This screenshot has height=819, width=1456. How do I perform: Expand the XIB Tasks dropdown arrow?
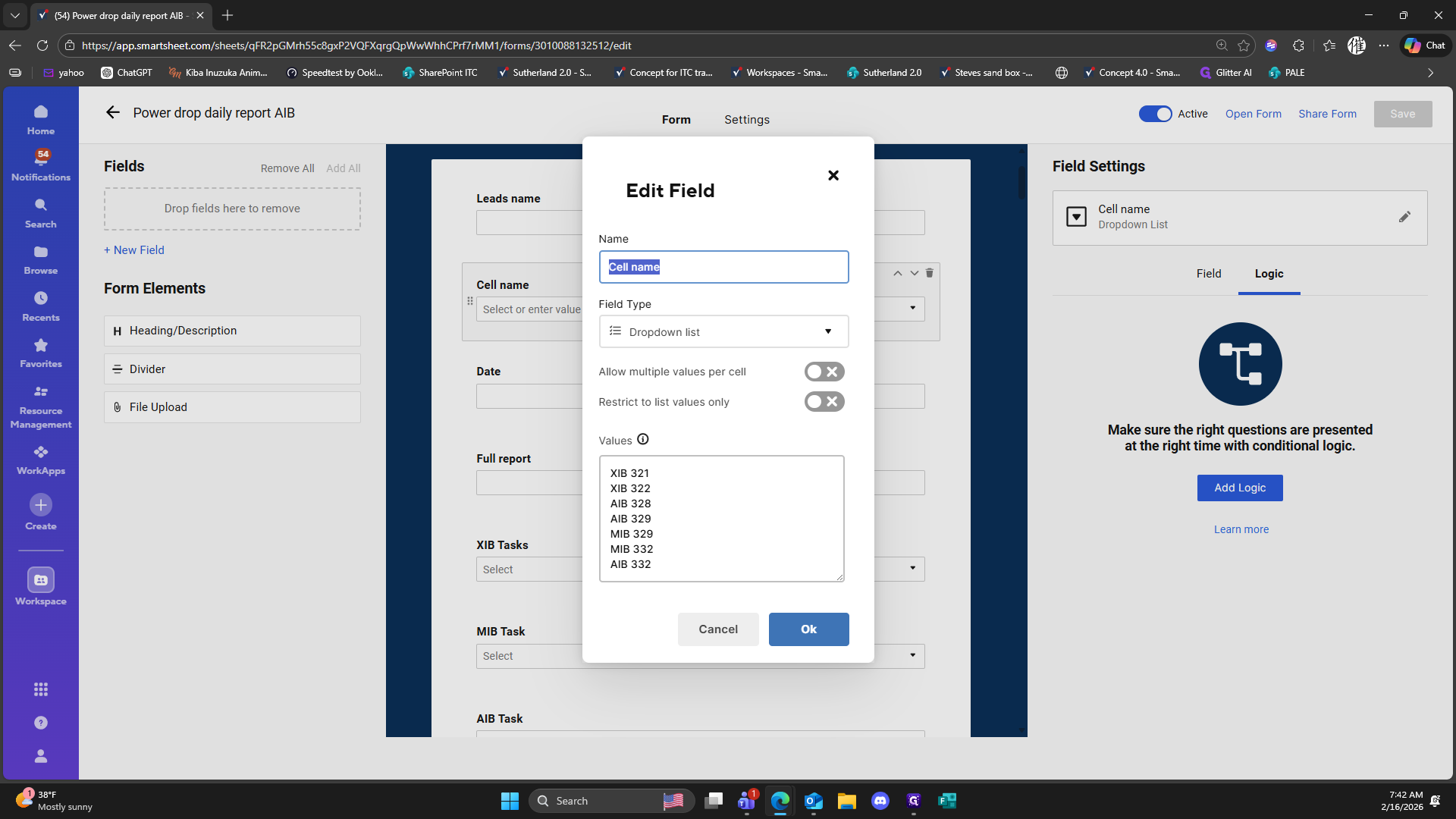[913, 569]
